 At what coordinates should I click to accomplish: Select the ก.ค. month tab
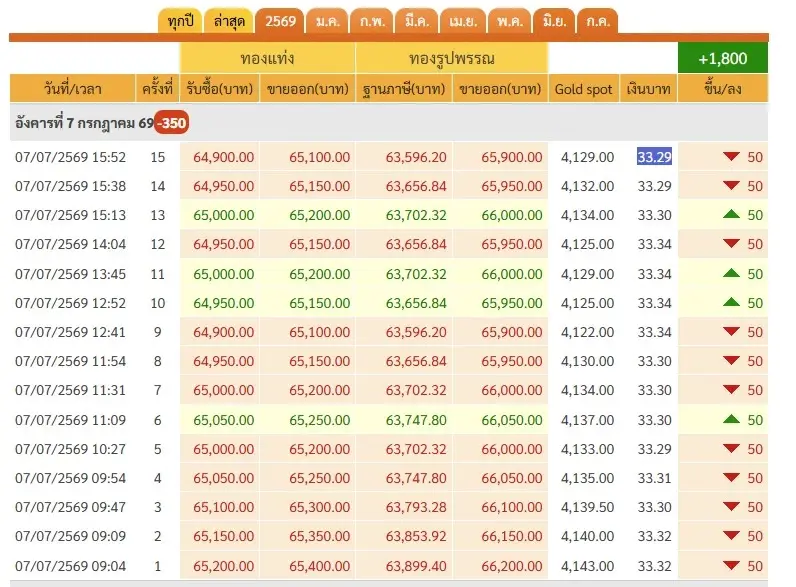pos(598,21)
